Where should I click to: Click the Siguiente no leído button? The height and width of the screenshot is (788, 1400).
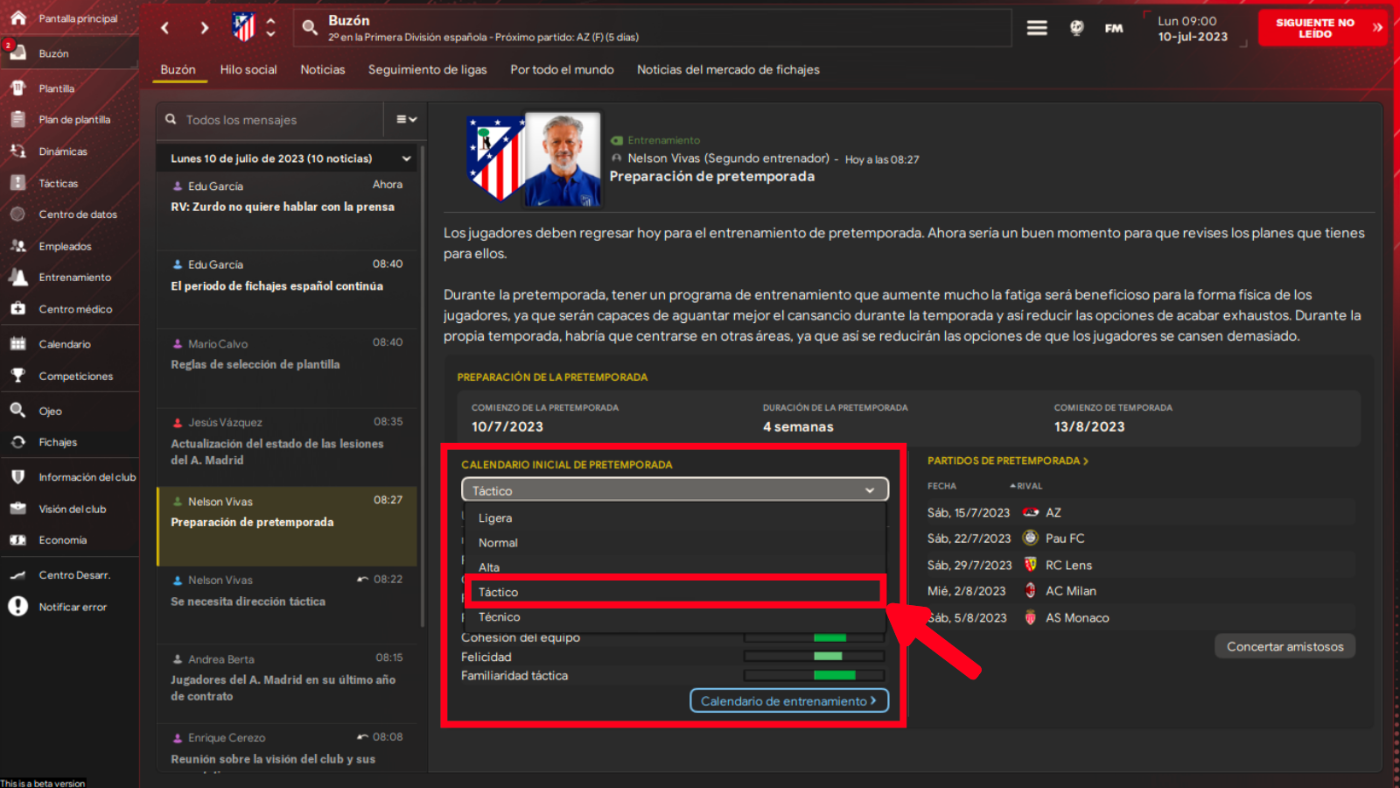tap(1322, 28)
